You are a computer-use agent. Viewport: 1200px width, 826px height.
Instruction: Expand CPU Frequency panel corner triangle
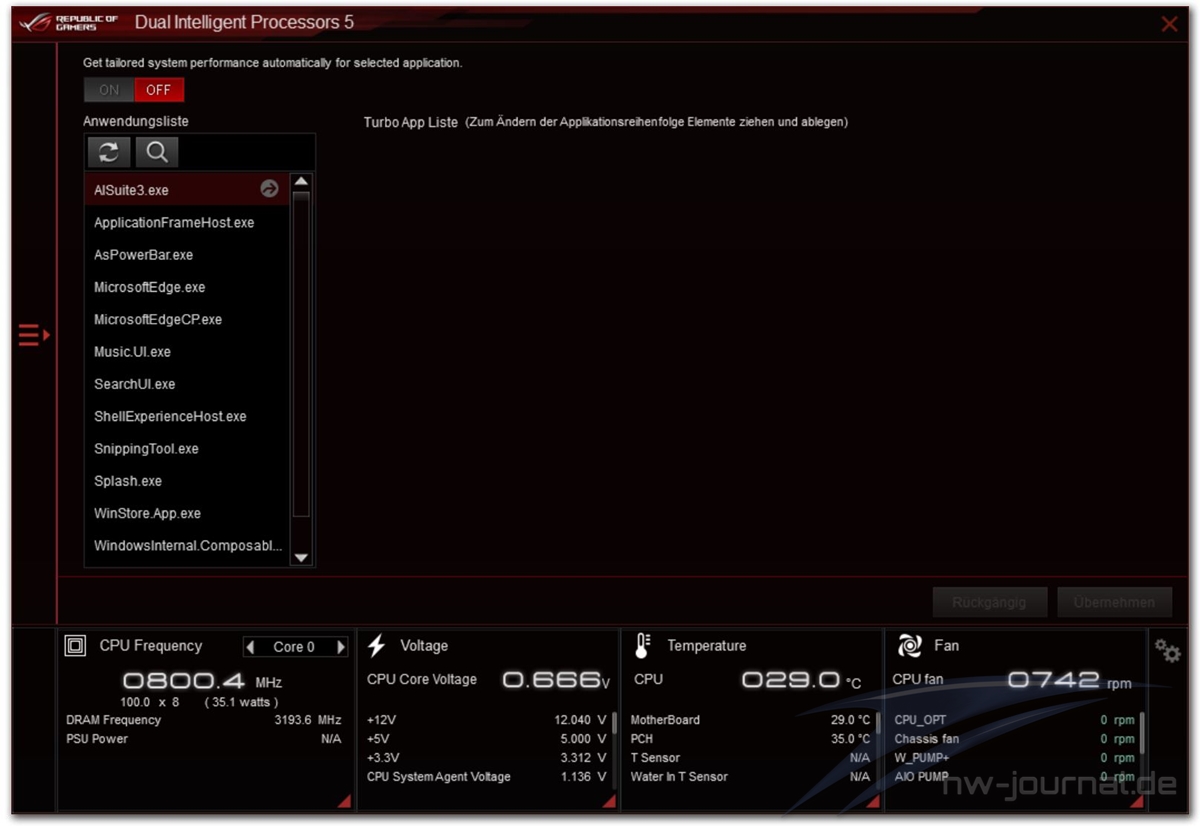click(x=344, y=800)
